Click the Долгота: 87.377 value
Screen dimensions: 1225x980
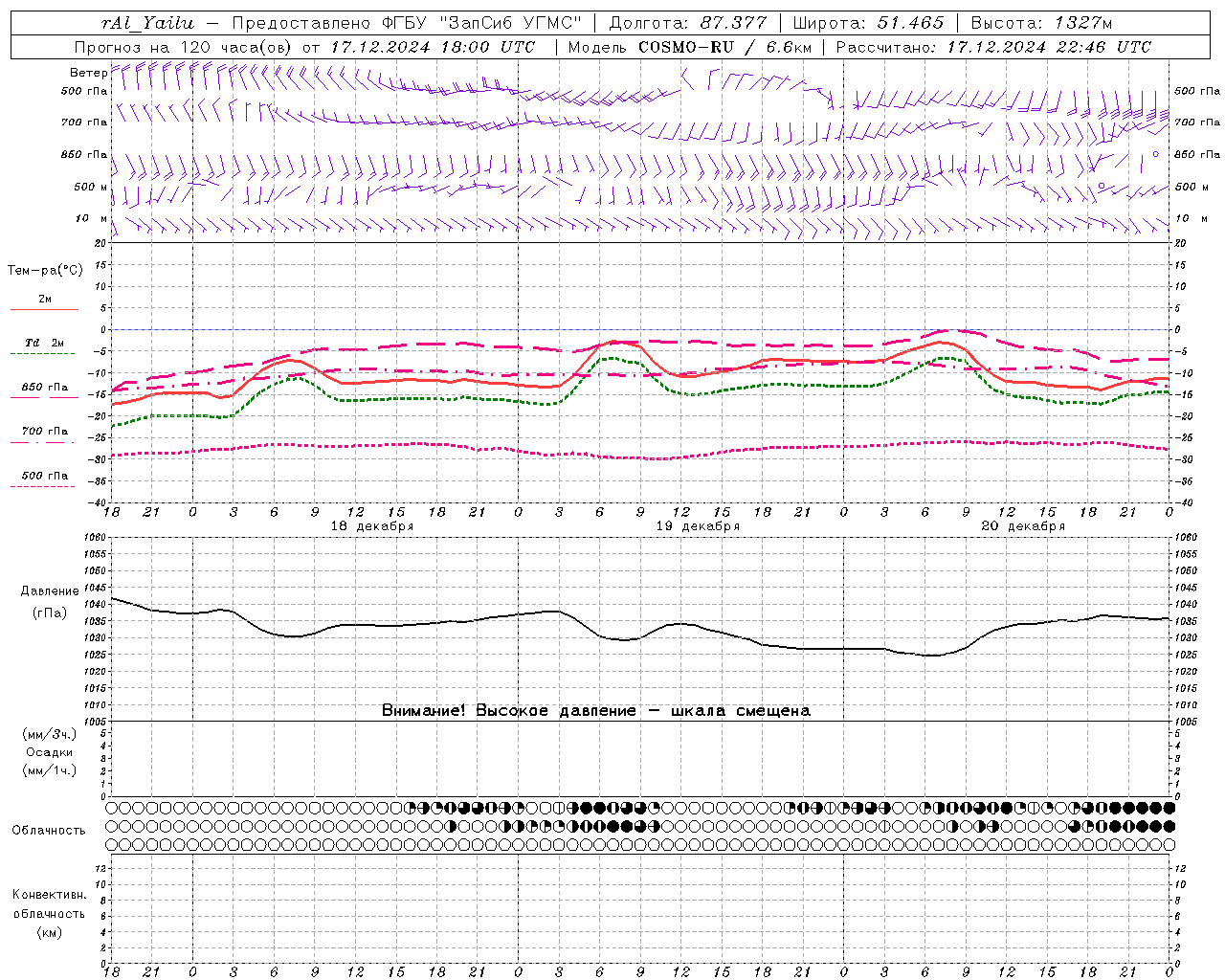688,23
